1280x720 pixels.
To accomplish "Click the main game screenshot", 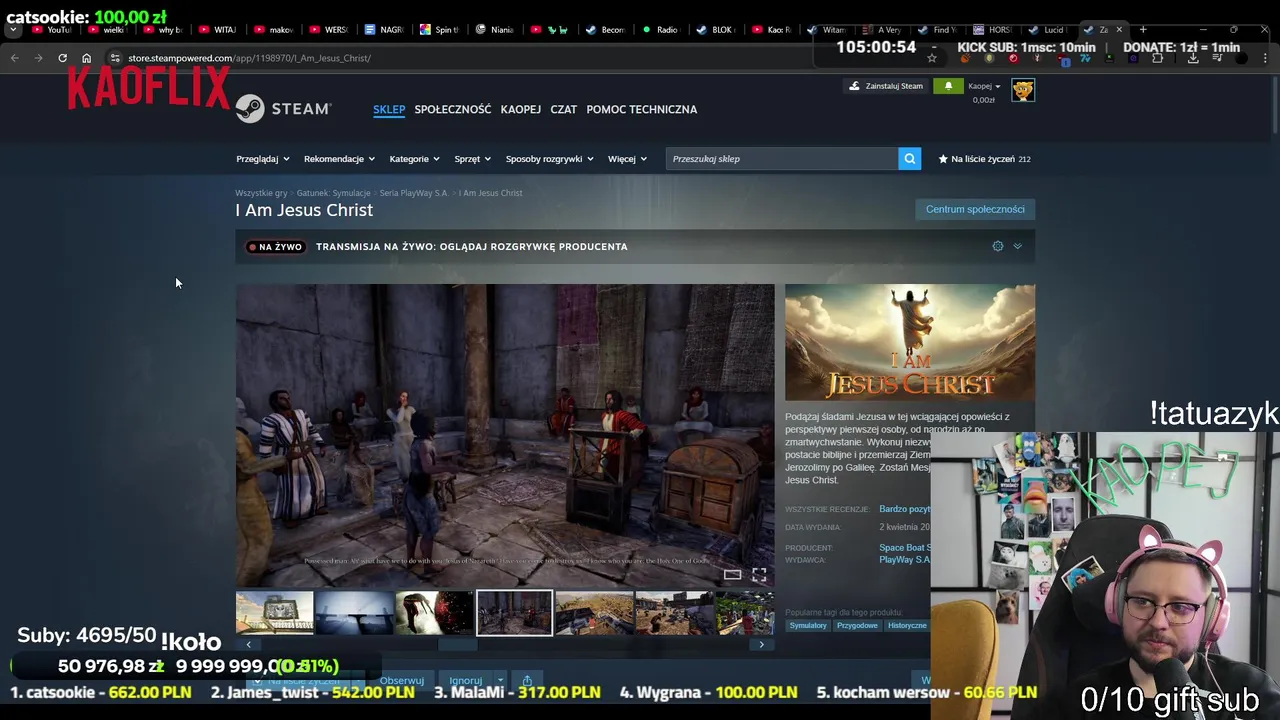I will point(505,435).
